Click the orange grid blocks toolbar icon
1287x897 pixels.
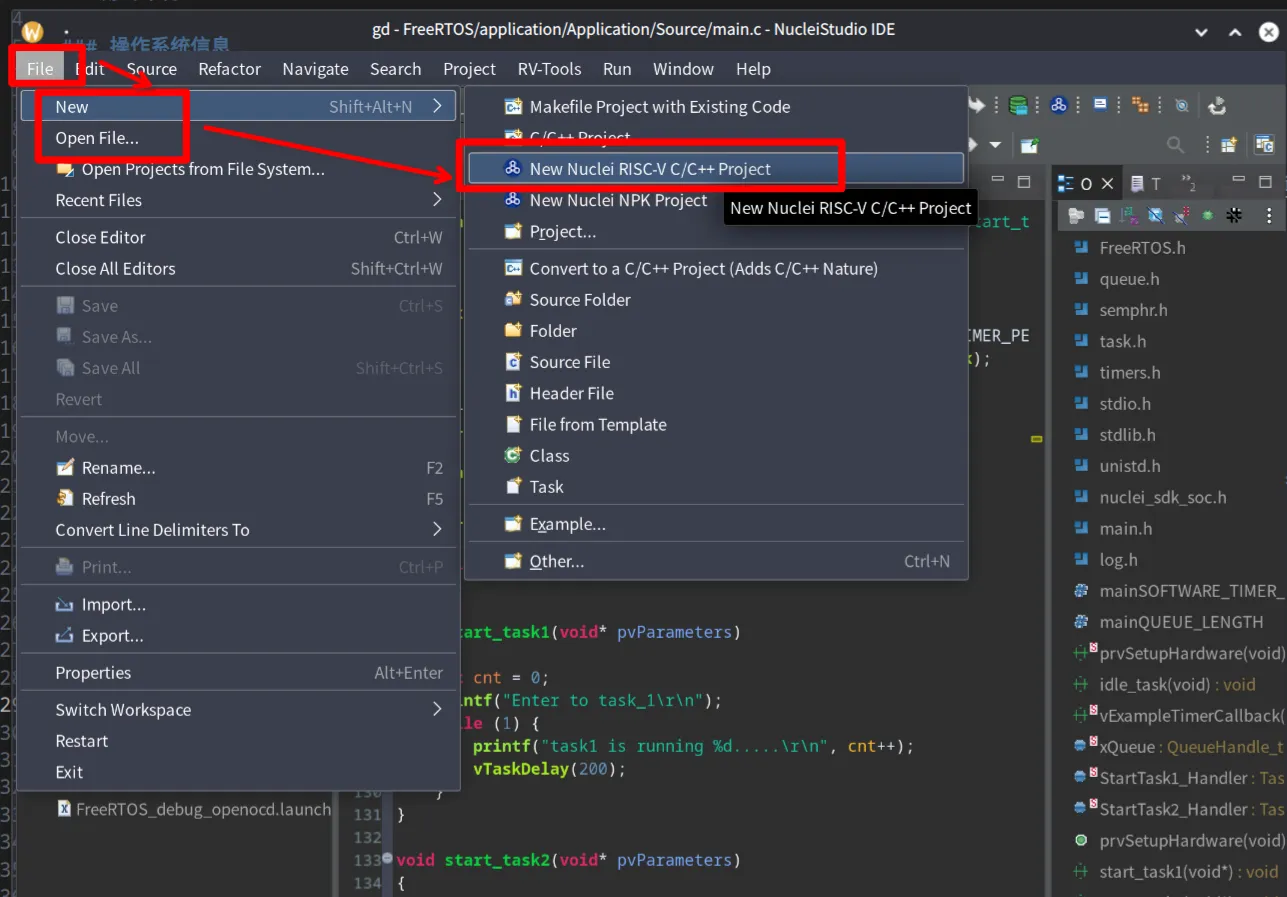[1140, 106]
